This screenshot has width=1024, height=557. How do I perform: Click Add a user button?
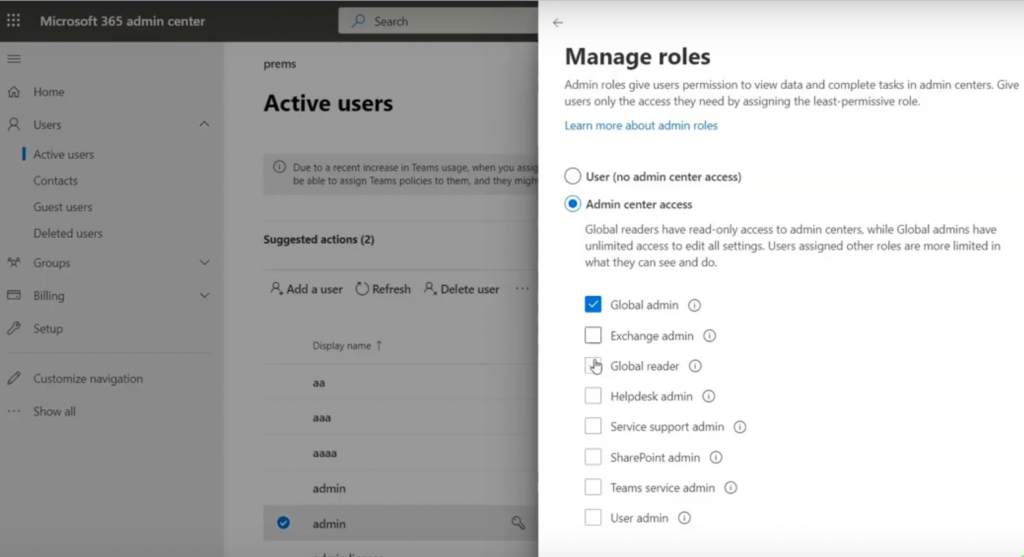(306, 289)
